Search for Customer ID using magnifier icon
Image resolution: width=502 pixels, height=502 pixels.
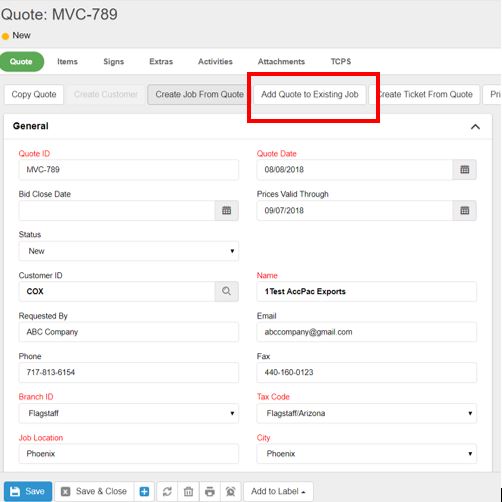(x=226, y=291)
